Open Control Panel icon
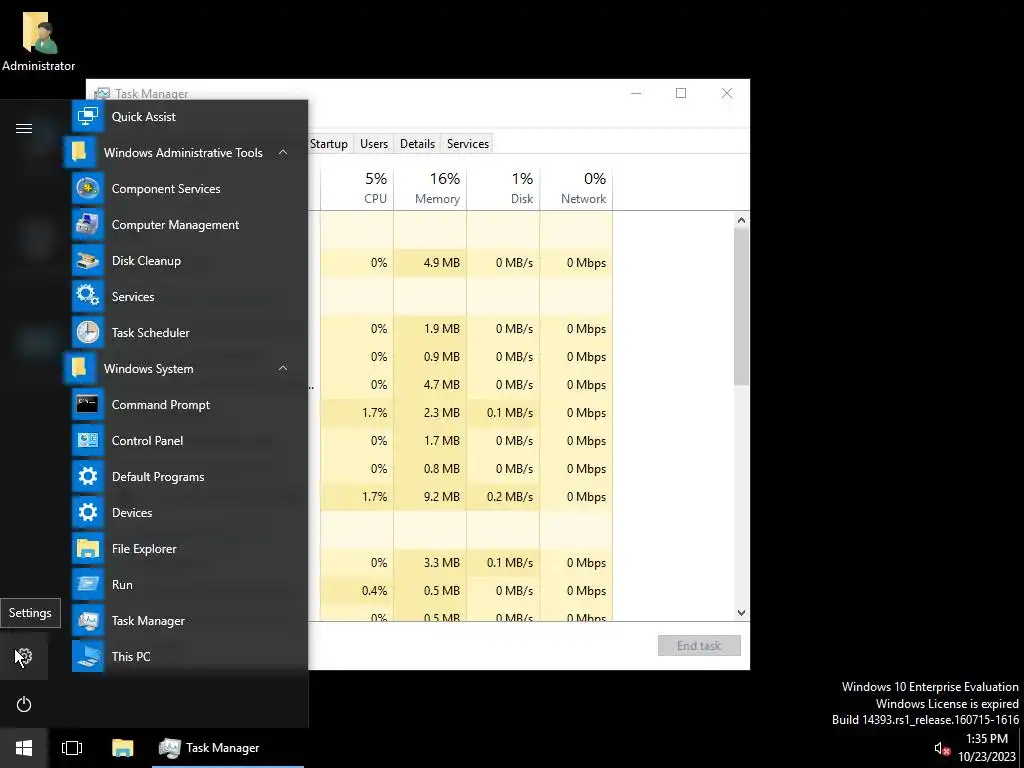The height and width of the screenshot is (768, 1024). click(88, 441)
